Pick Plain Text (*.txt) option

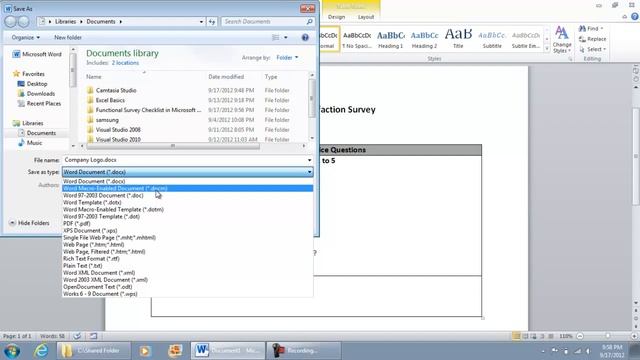tap(187, 266)
